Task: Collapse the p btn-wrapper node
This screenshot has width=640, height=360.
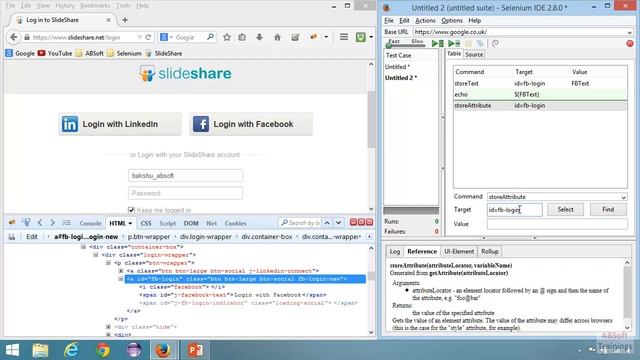Action: [108, 263]
